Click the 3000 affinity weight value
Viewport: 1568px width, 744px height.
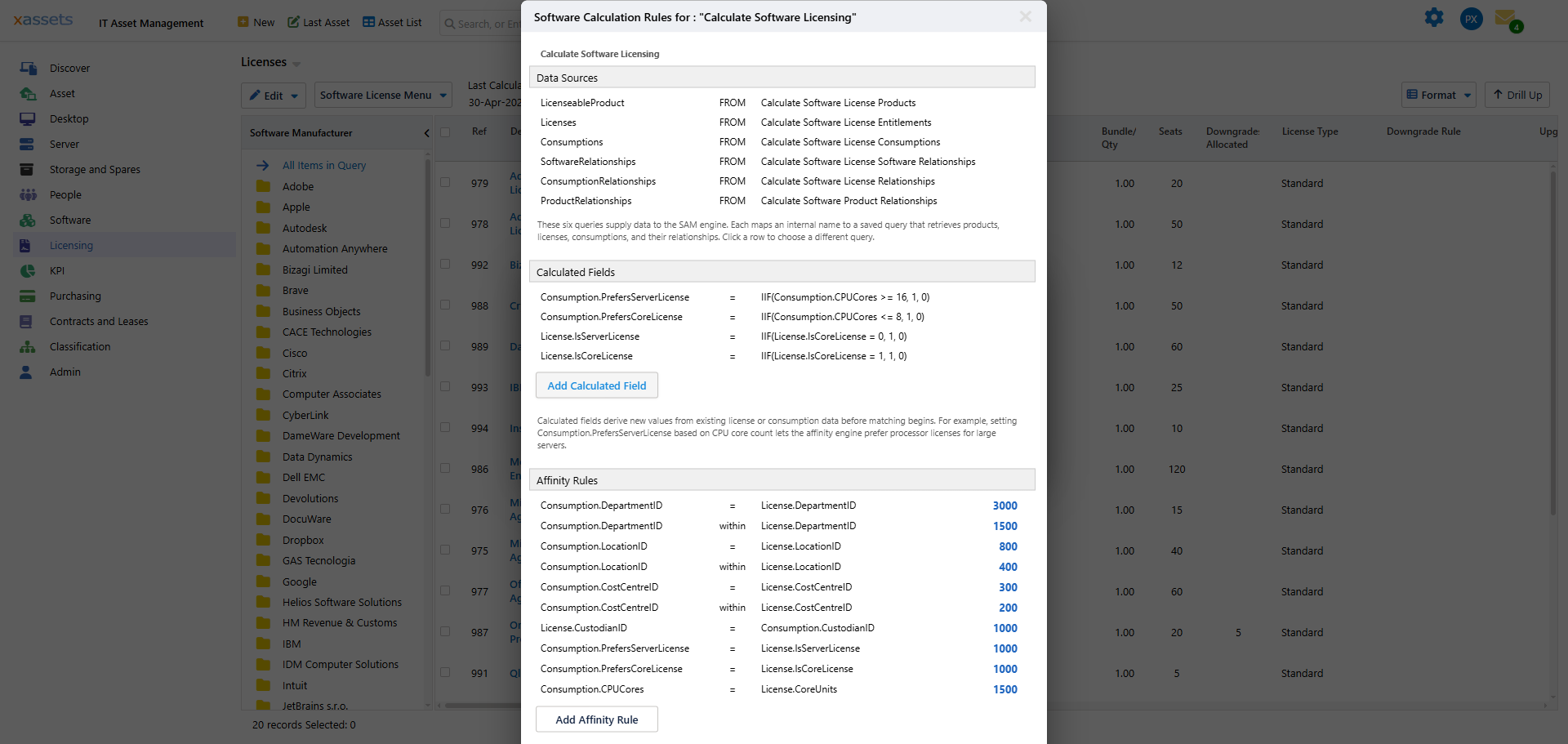coord(1004,506)
